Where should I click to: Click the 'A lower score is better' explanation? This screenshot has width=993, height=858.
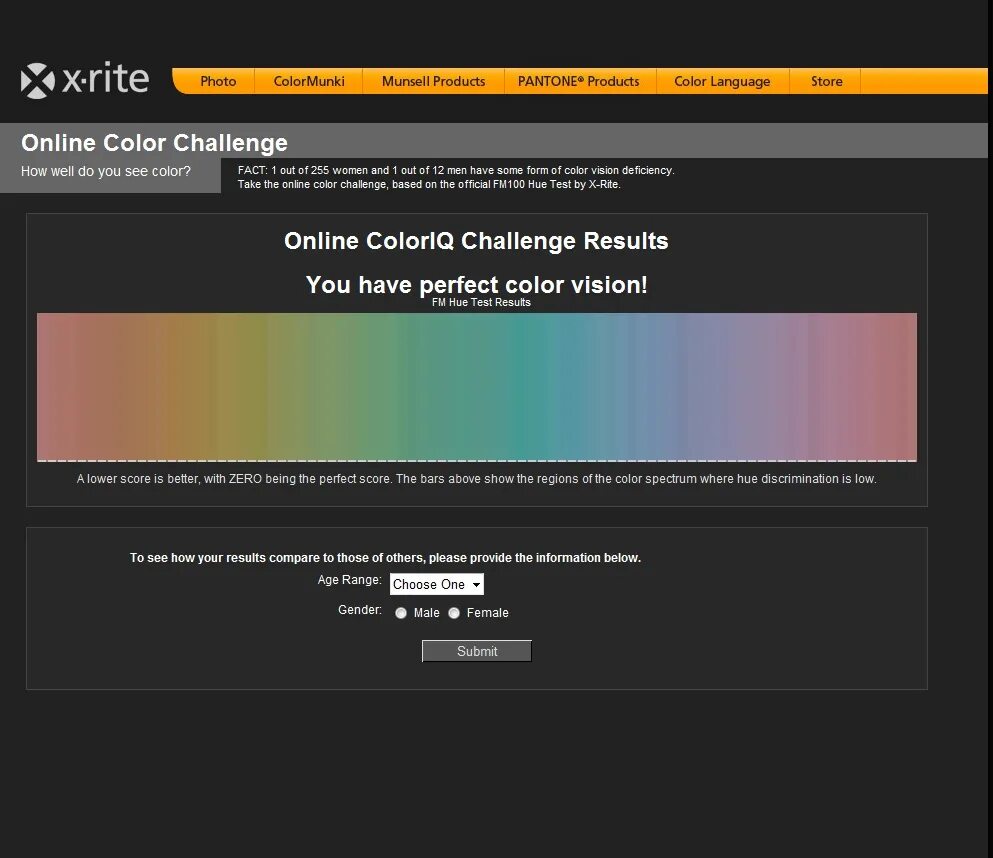[x=477, y=479]
